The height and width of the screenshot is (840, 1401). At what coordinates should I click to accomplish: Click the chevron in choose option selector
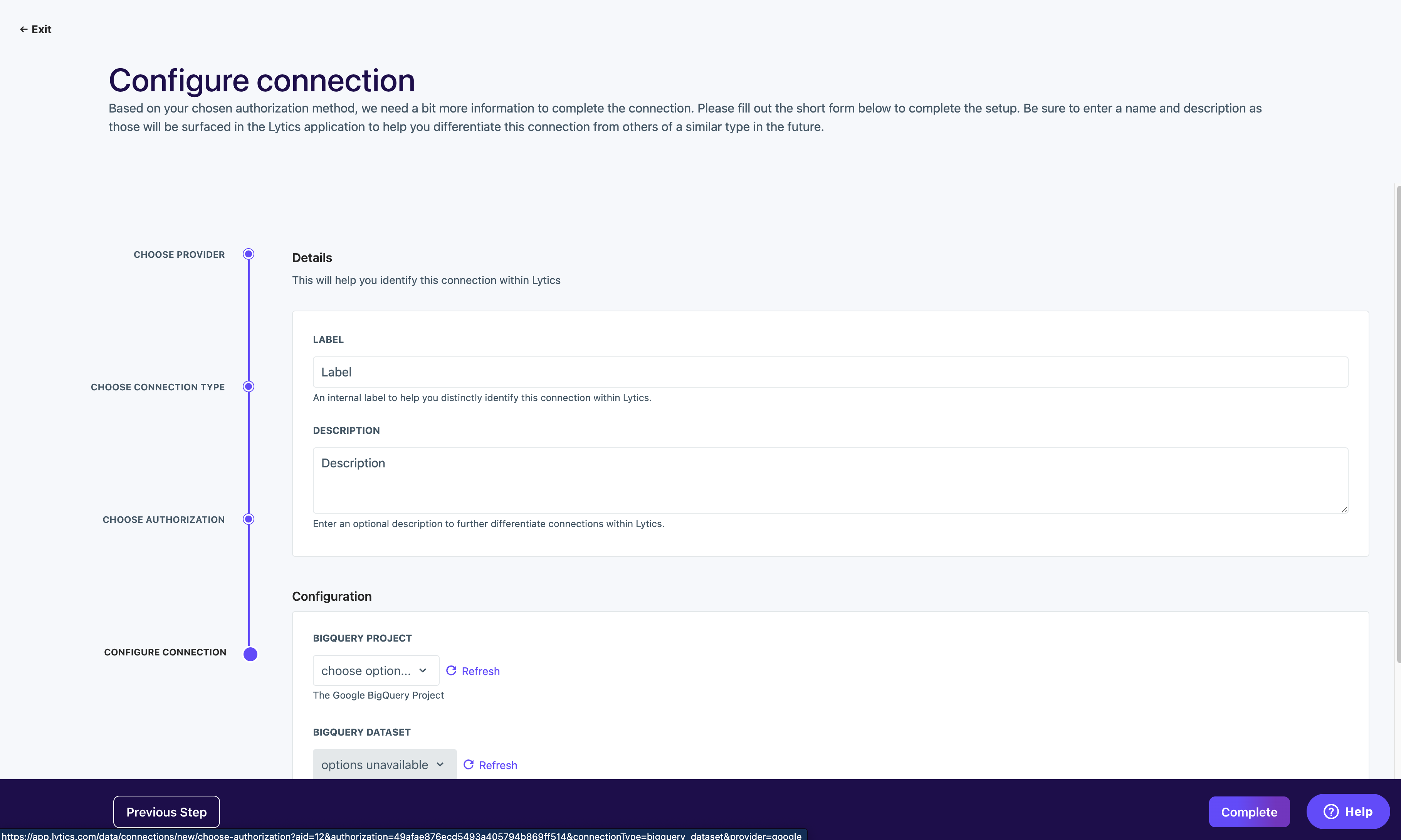tap(423, 671)
